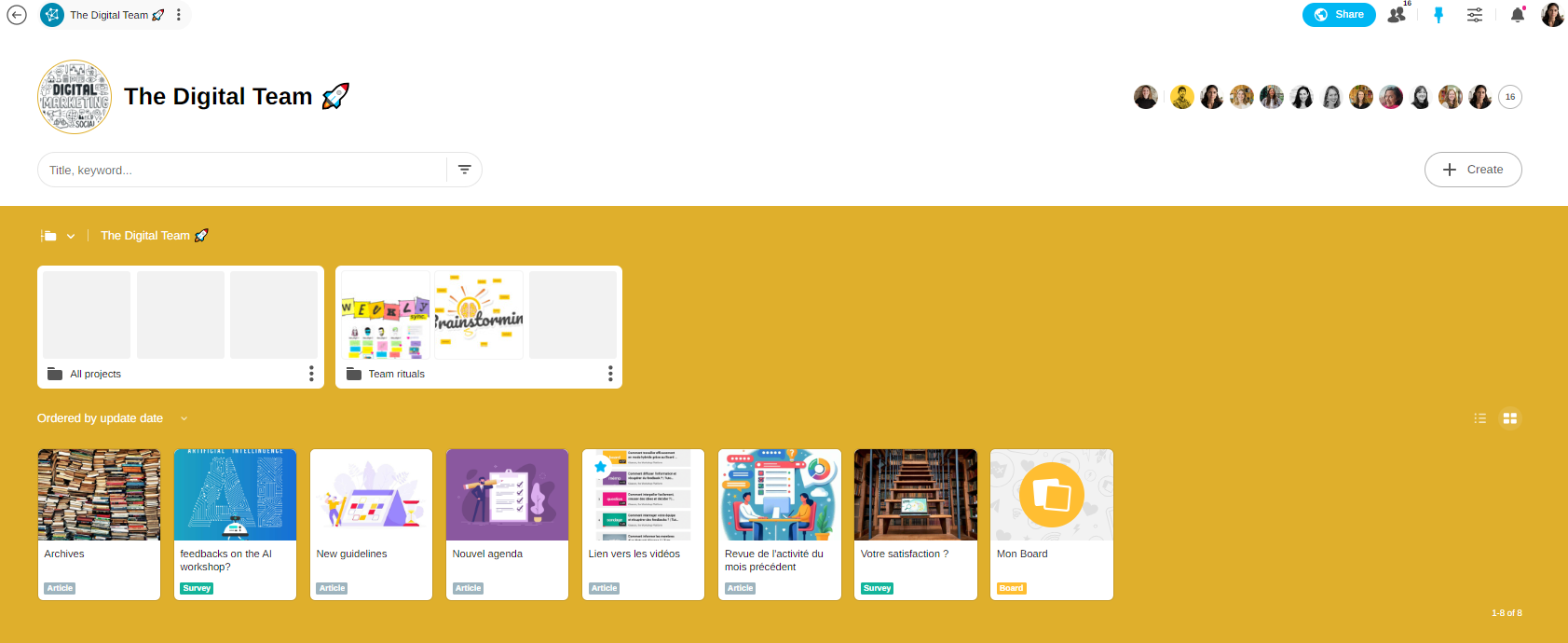
Task: Switch to grid view
Action: click(x=1510, y=418)
